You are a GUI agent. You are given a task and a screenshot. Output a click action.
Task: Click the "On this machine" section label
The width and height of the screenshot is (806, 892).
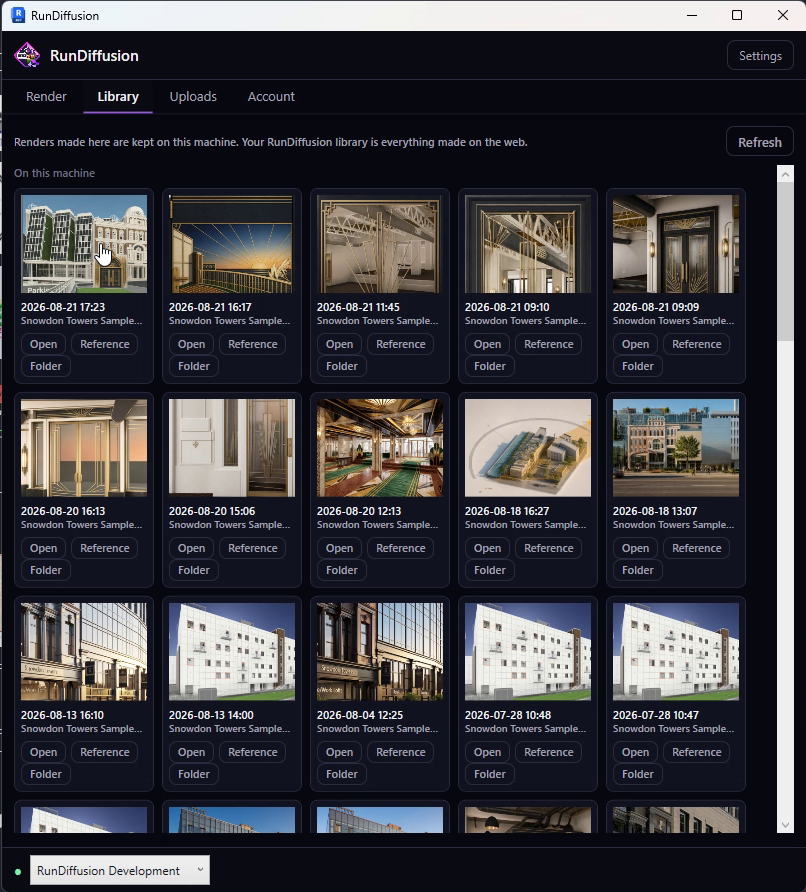click(x=55, y=173)
